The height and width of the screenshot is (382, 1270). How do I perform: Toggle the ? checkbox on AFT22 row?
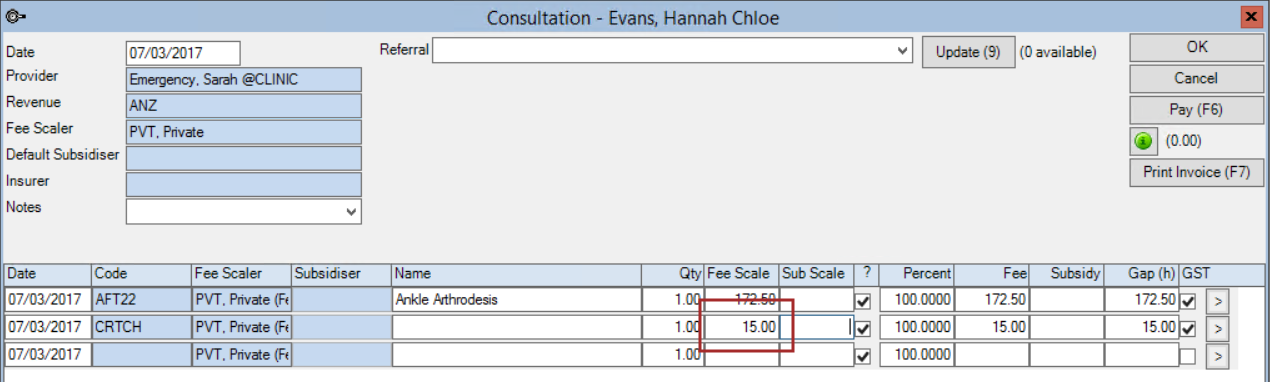863,300
